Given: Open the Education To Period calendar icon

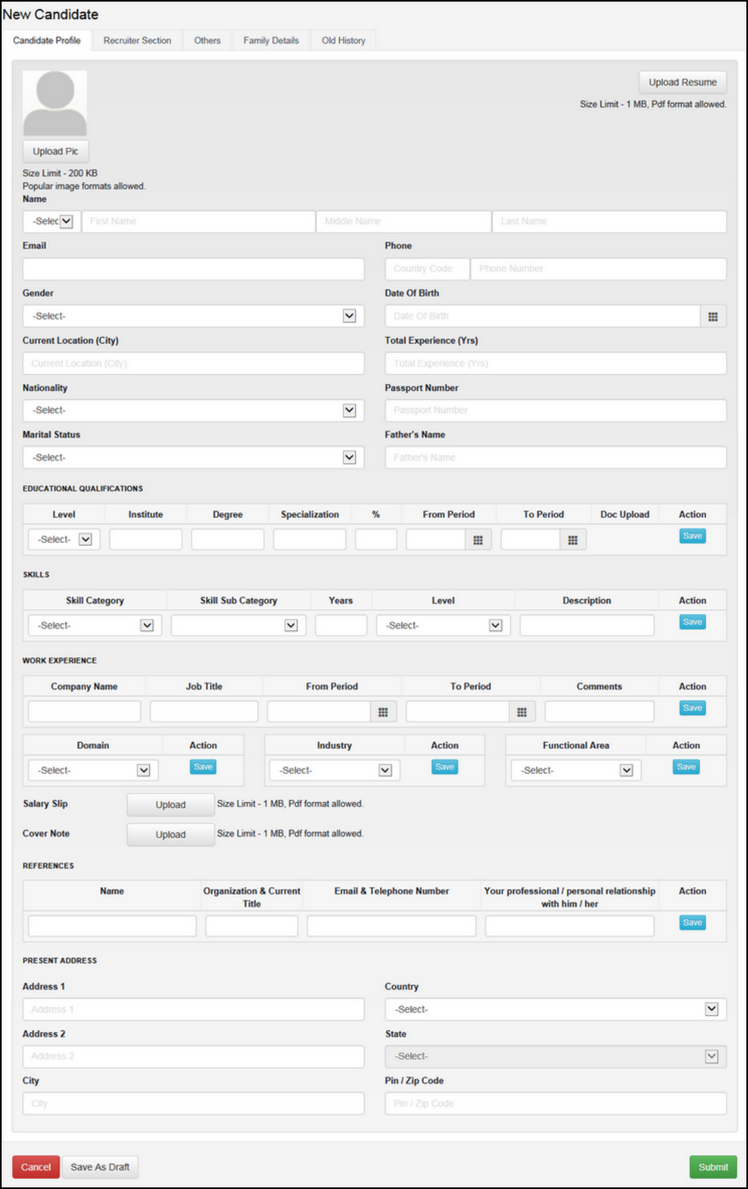Looking at the screenshot, I should pyautogui.click(x=573, y=540).
